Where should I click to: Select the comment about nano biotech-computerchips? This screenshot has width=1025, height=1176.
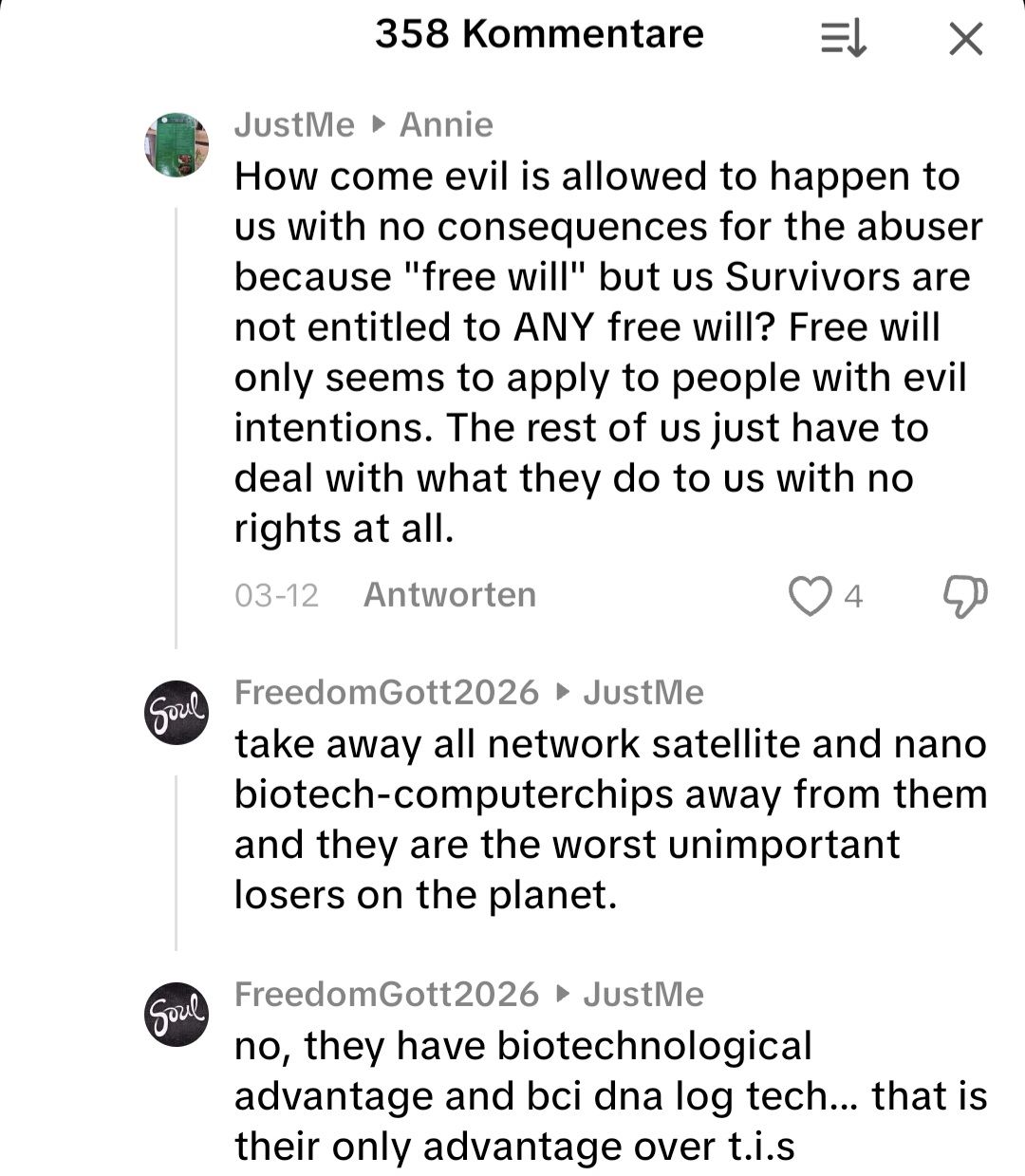tap(607, 819)
